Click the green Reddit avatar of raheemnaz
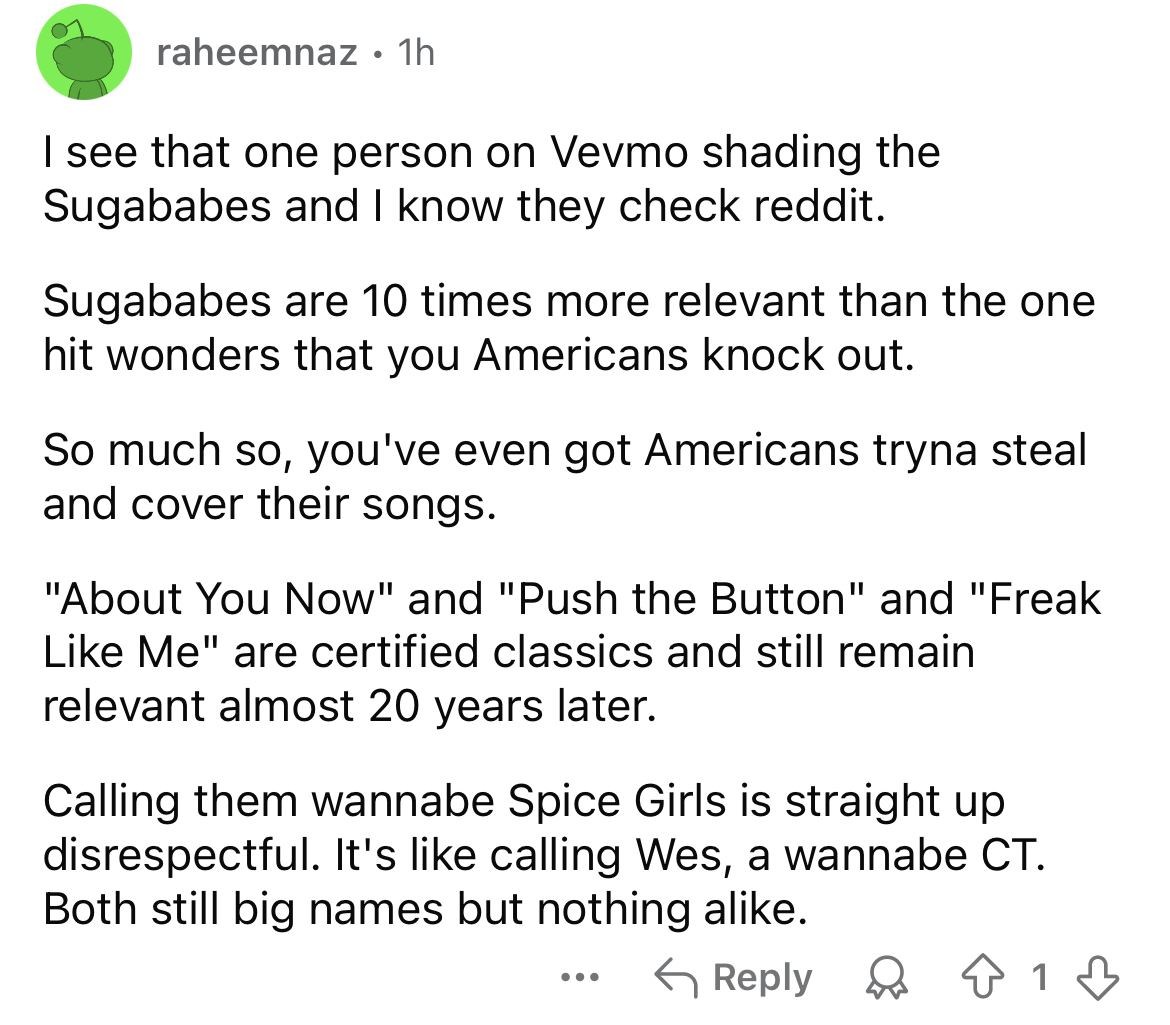The width and height of the screenshot is (1170, 1025). pos(84,53)
